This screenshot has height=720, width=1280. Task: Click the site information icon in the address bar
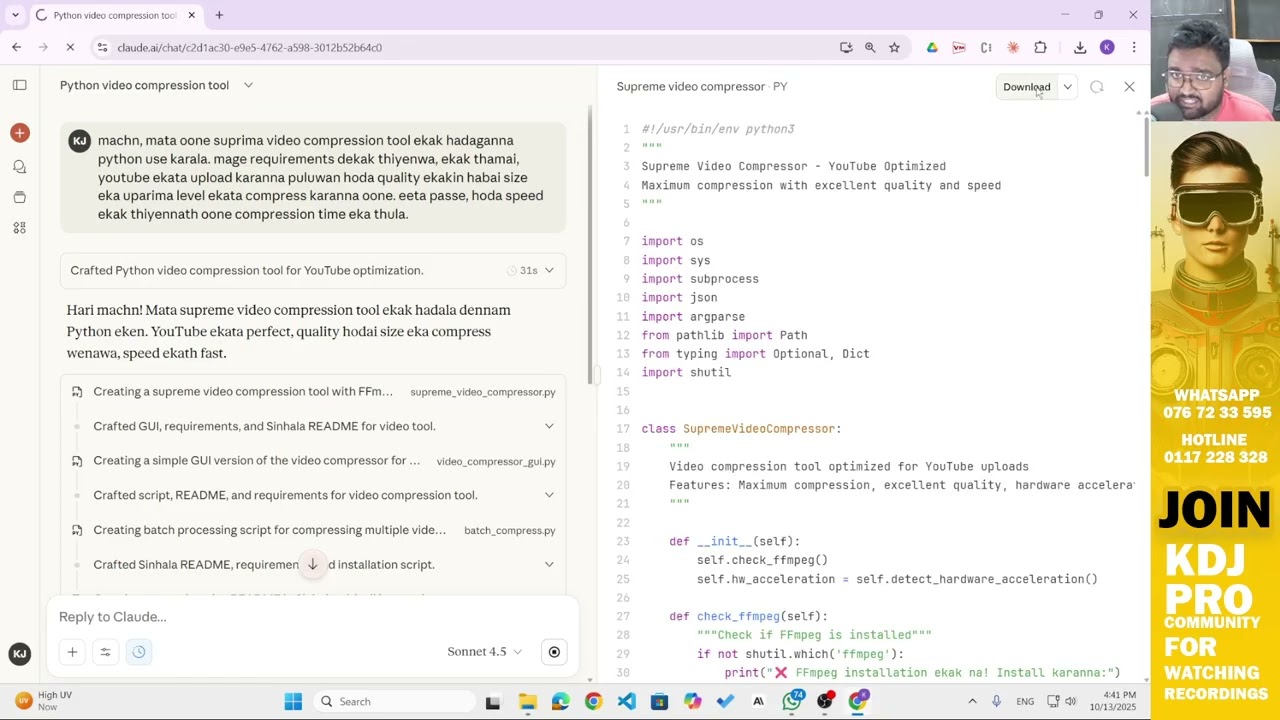pyautogui.click(x=102, y=47)
